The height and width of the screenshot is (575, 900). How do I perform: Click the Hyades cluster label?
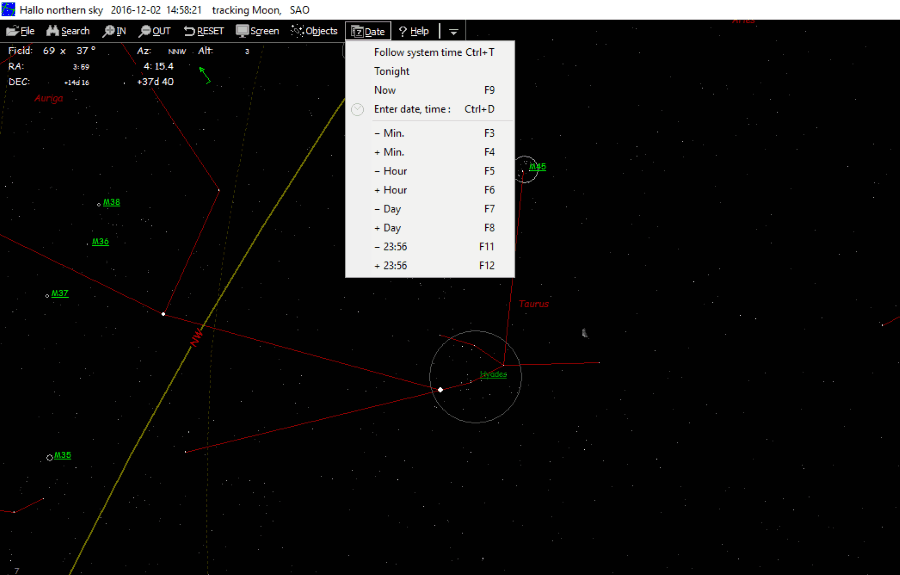tap(493, 375)
